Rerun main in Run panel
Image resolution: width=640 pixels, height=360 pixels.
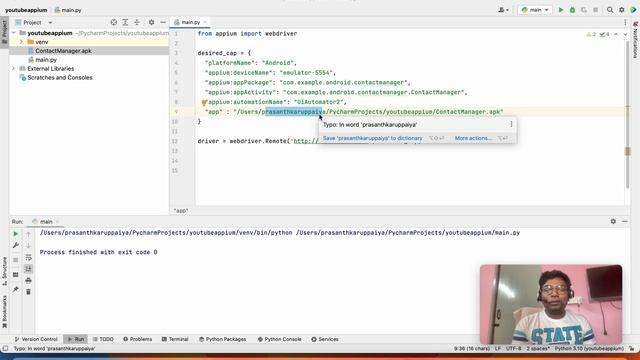(16, 234)
